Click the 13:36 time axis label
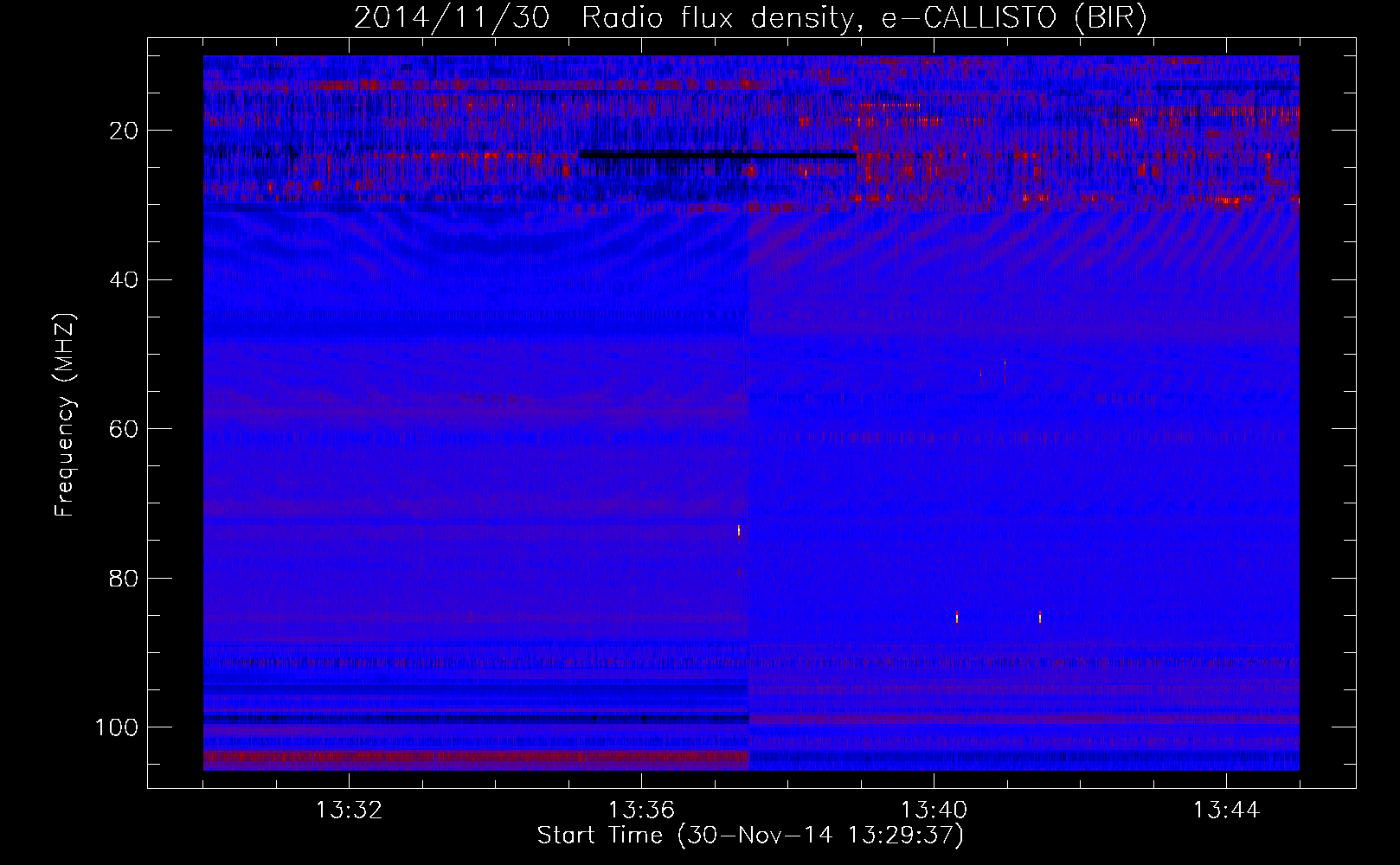Screen dimensions: 1400x865 641,811
